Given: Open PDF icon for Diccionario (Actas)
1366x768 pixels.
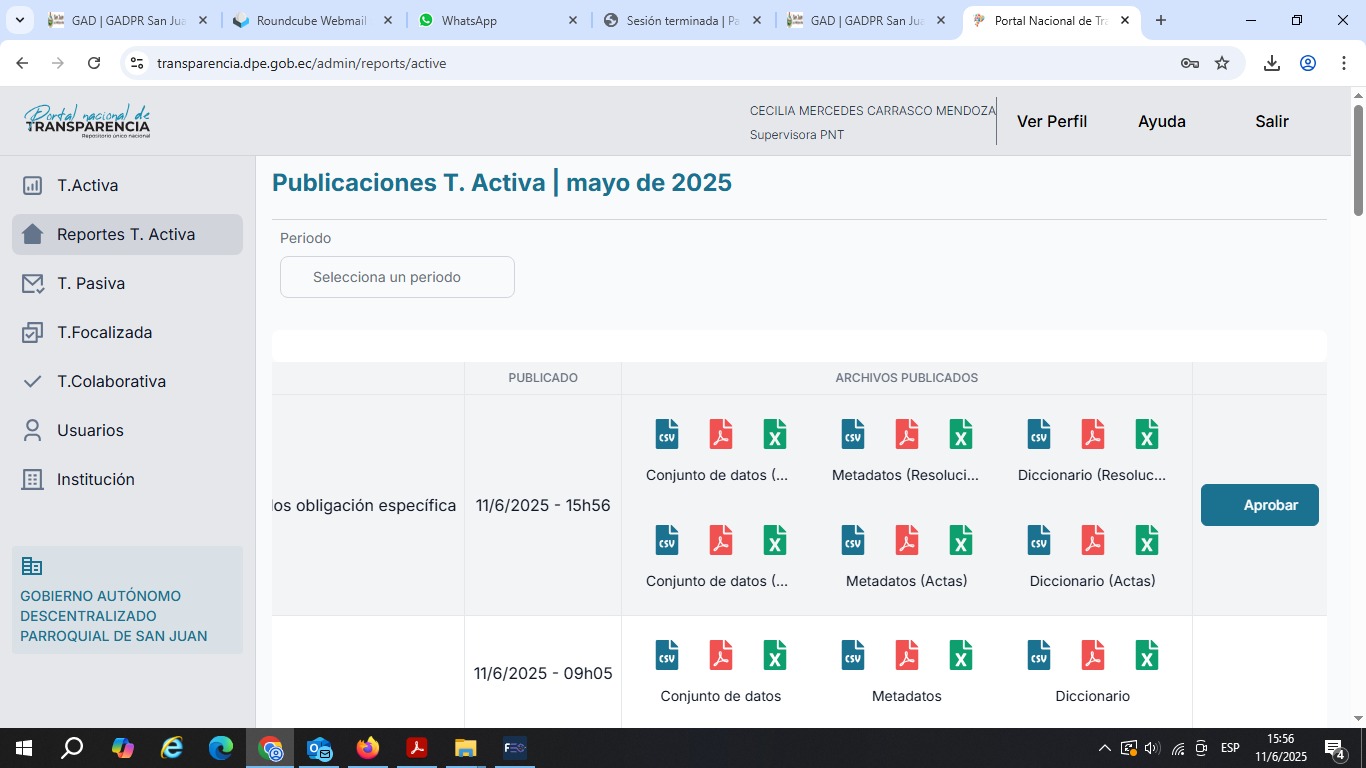Looking at the screenshot, I should coord(1093,540).
